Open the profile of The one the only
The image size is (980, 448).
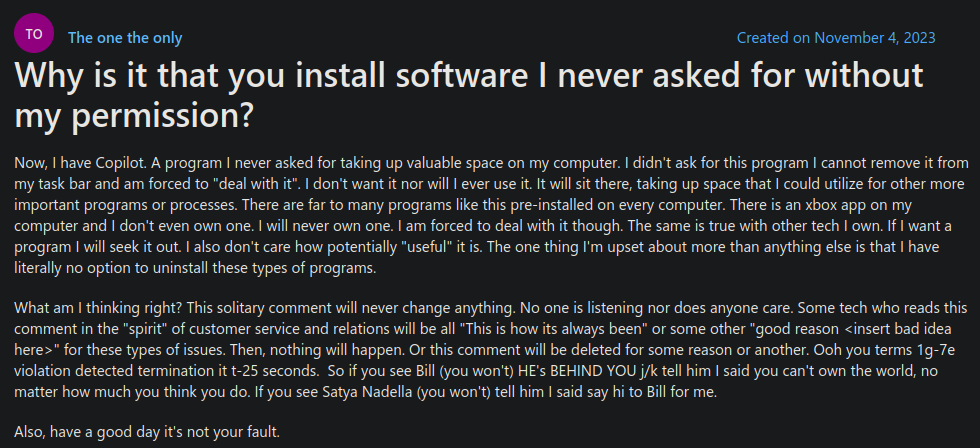coord(125,37)
